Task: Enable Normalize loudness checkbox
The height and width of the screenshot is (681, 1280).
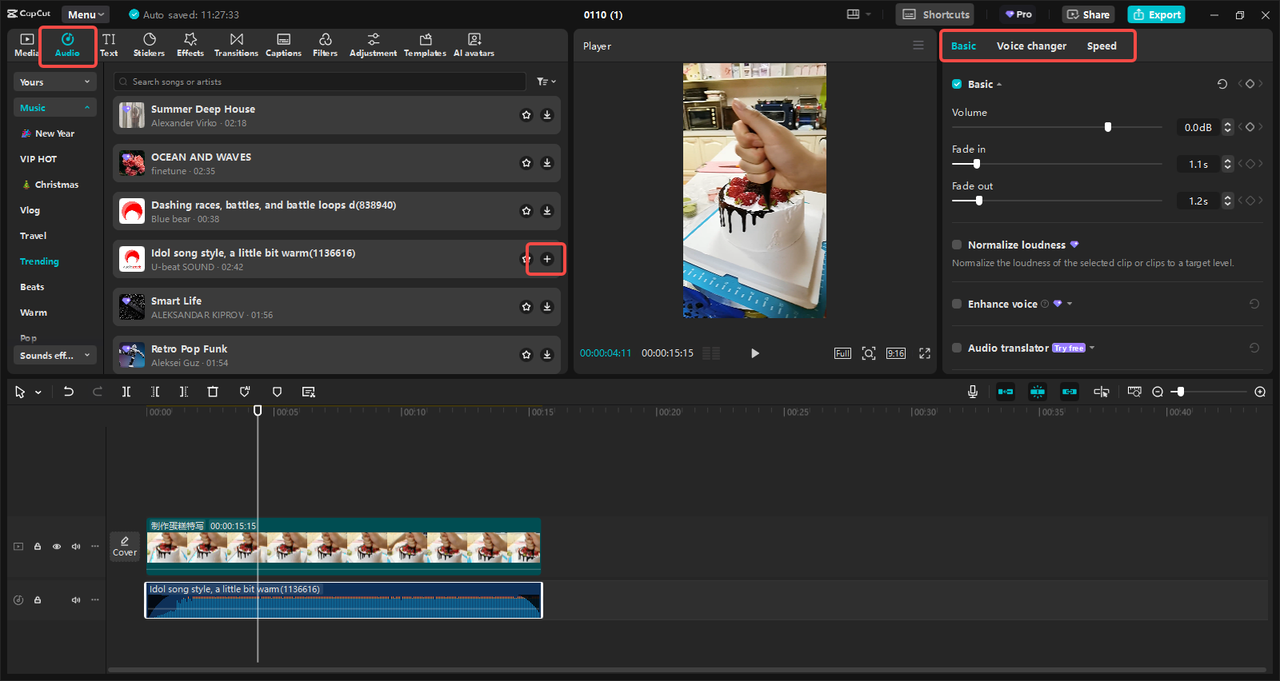Action: coord(957,245)
